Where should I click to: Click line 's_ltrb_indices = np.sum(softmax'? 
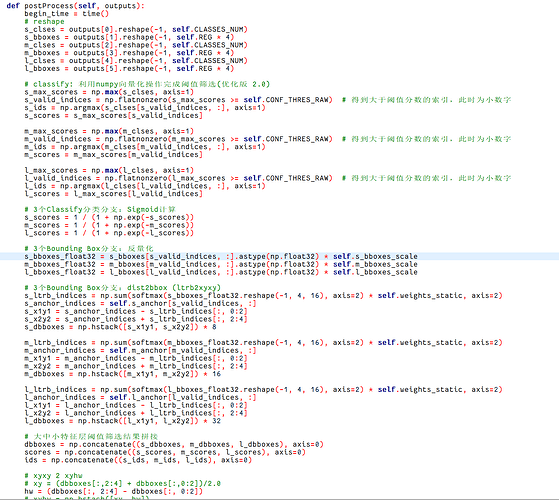pos(263,296)
